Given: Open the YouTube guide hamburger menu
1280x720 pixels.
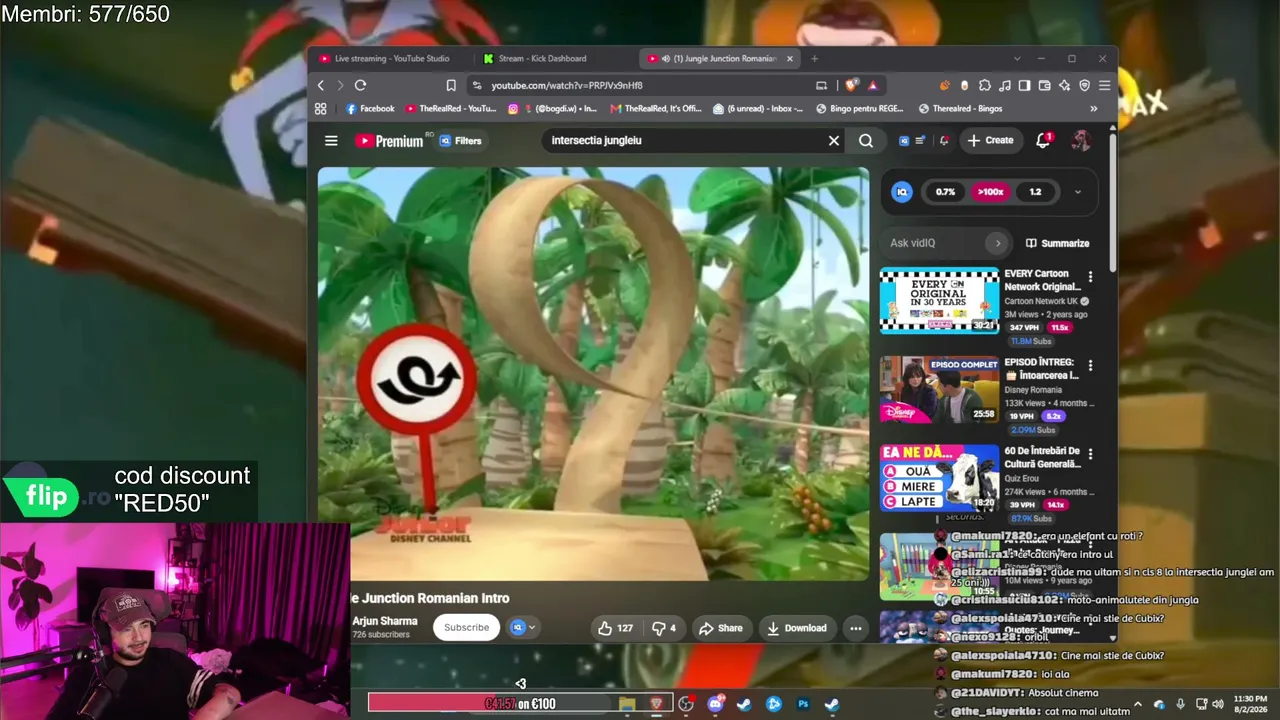Looking at the screenshot, I should click(x=331, y=141).
